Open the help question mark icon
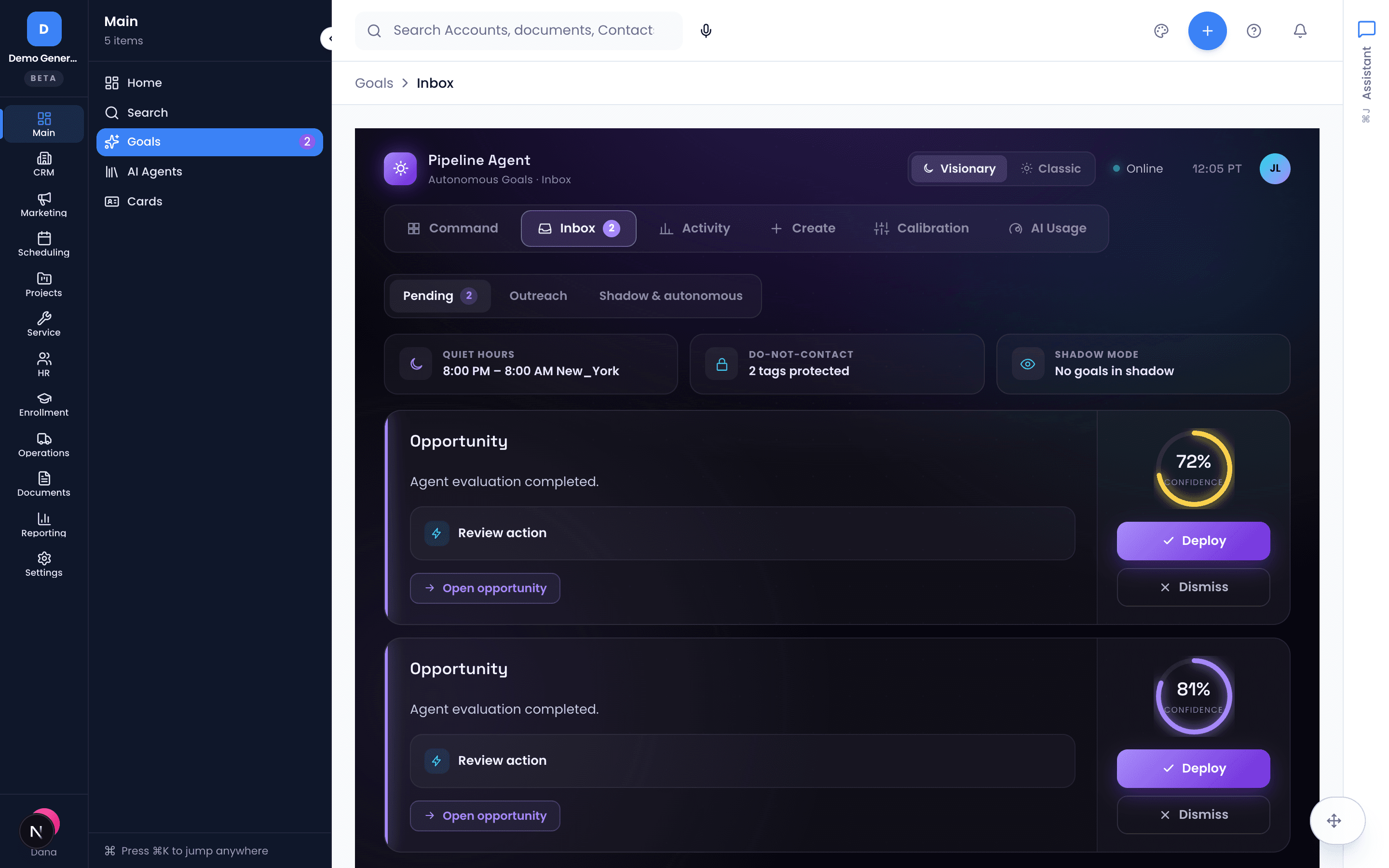 (x=1253, y=30)
